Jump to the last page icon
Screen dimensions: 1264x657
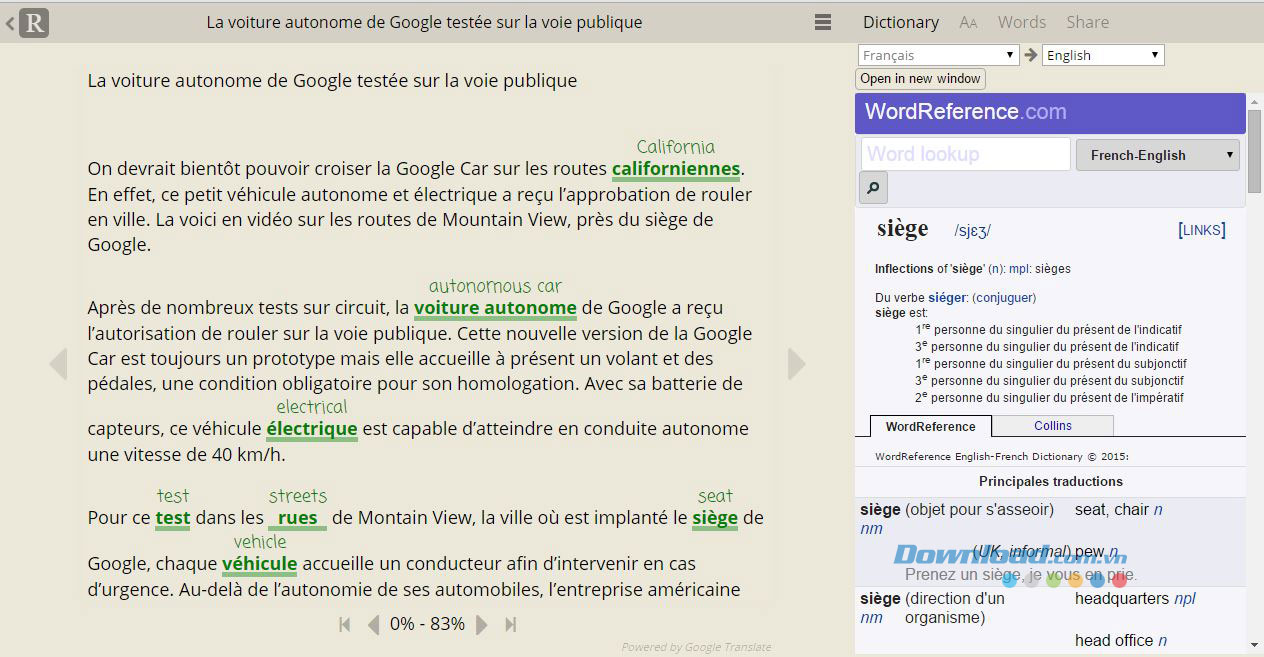pyautogui.click(x=510, y=625)
